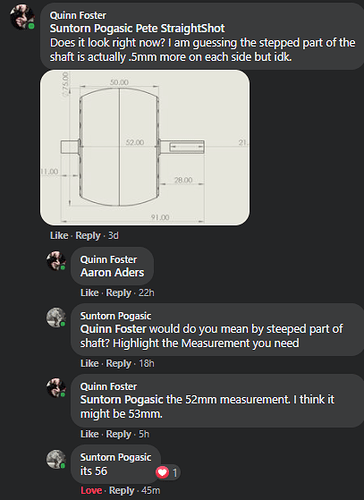Image resolution: width=364 pixels, height=500 pixels.
Task: Open Quinn Foster's avatar on top comment
Action: 22,17
